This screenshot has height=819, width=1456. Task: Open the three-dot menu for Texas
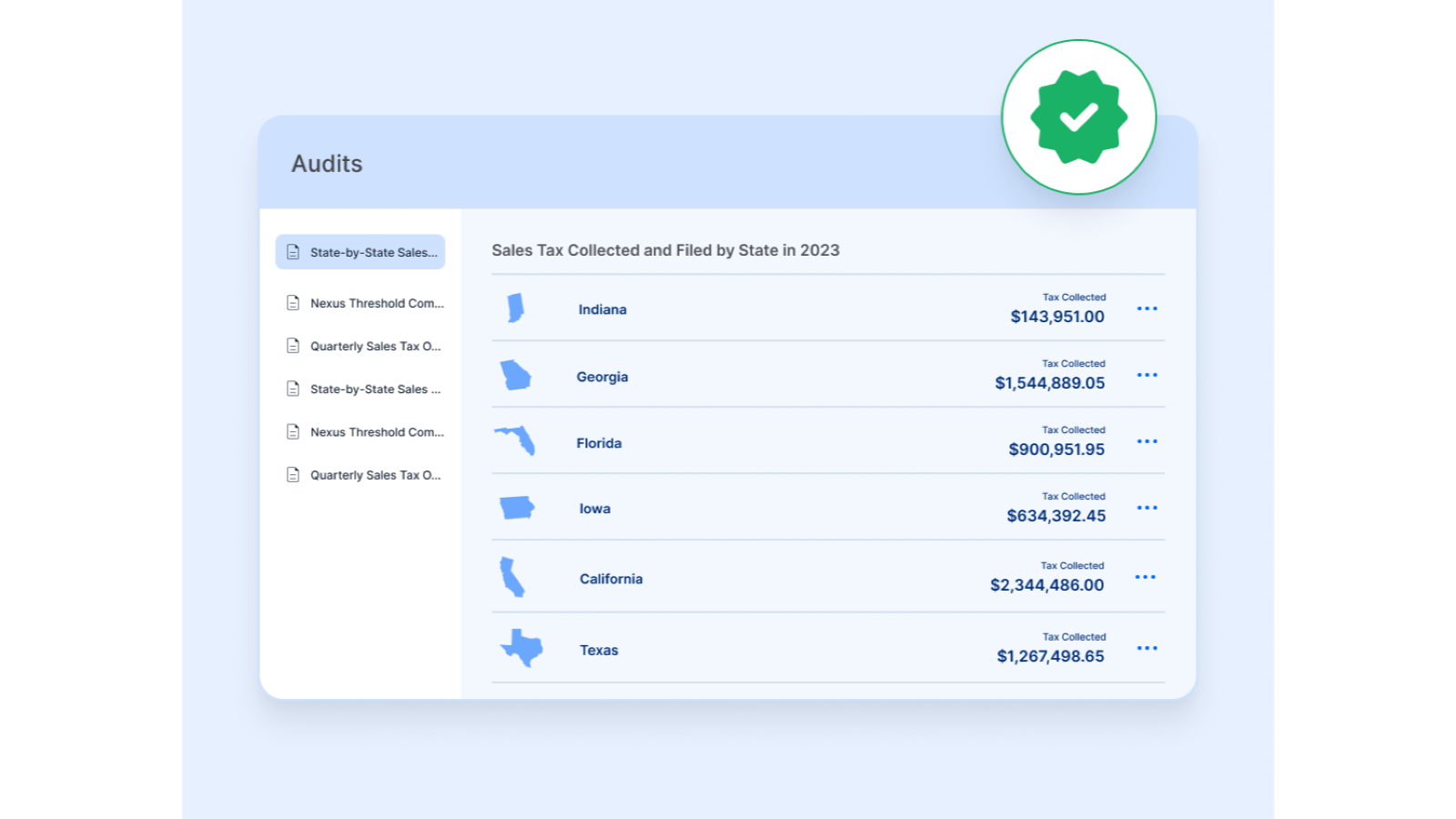tap(1147, 648)
